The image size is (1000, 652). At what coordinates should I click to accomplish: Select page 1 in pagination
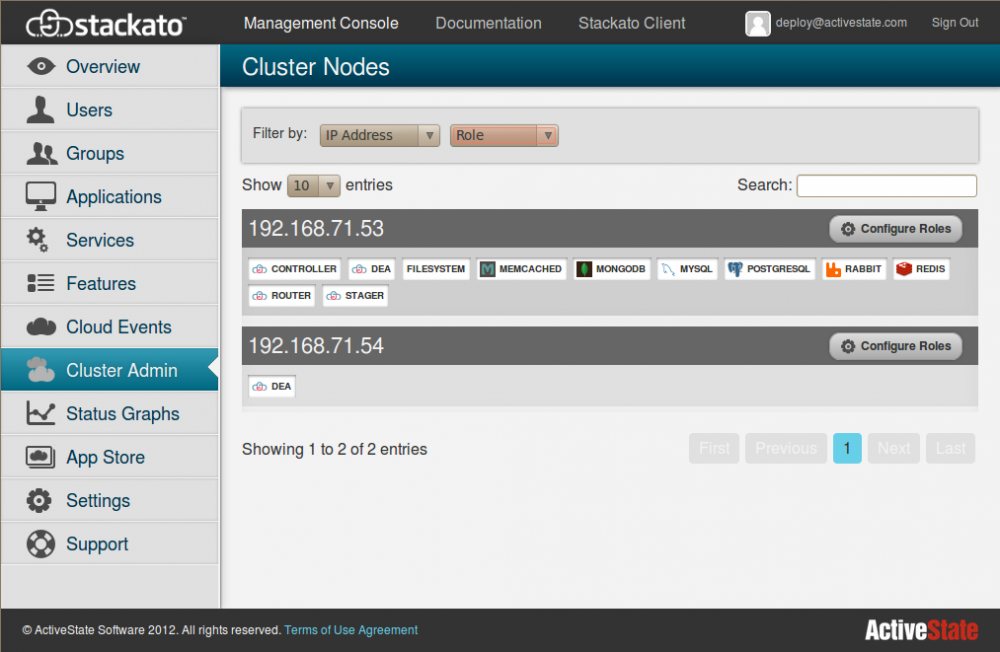(x=847, y=448)
